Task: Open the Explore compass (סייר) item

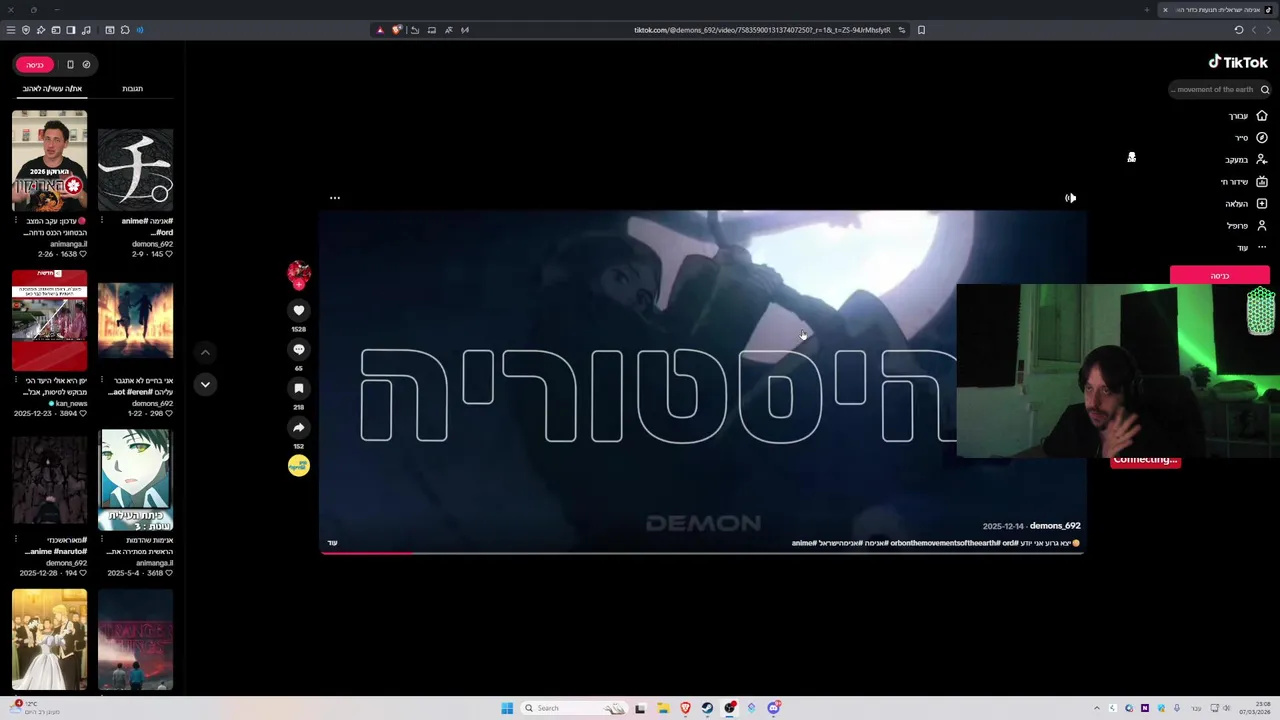Action: point(1251,138)
